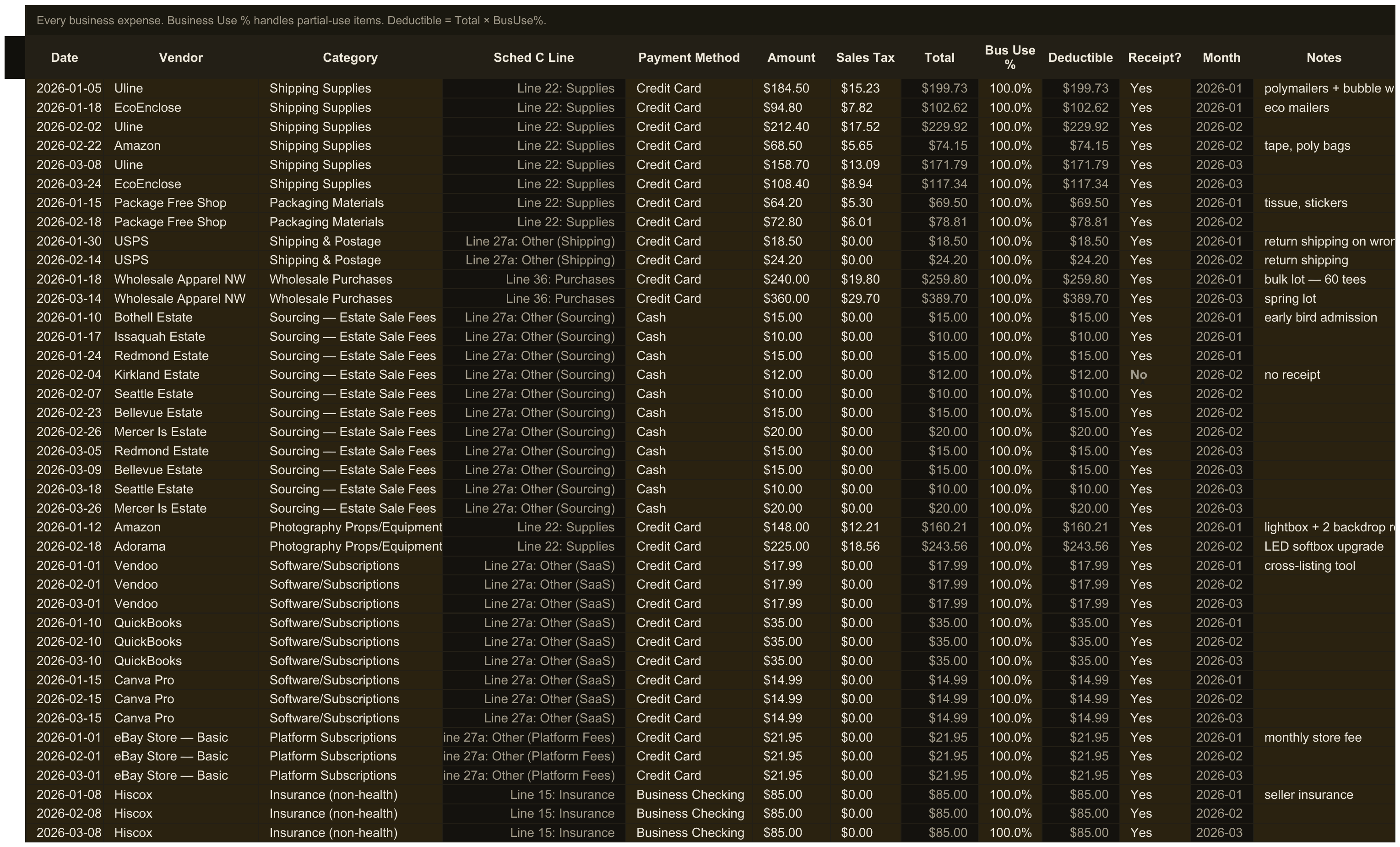Select the 'cross-listing tool' note
Image resolution: width=1400 pixels, height=847 pixels.
1324,566
